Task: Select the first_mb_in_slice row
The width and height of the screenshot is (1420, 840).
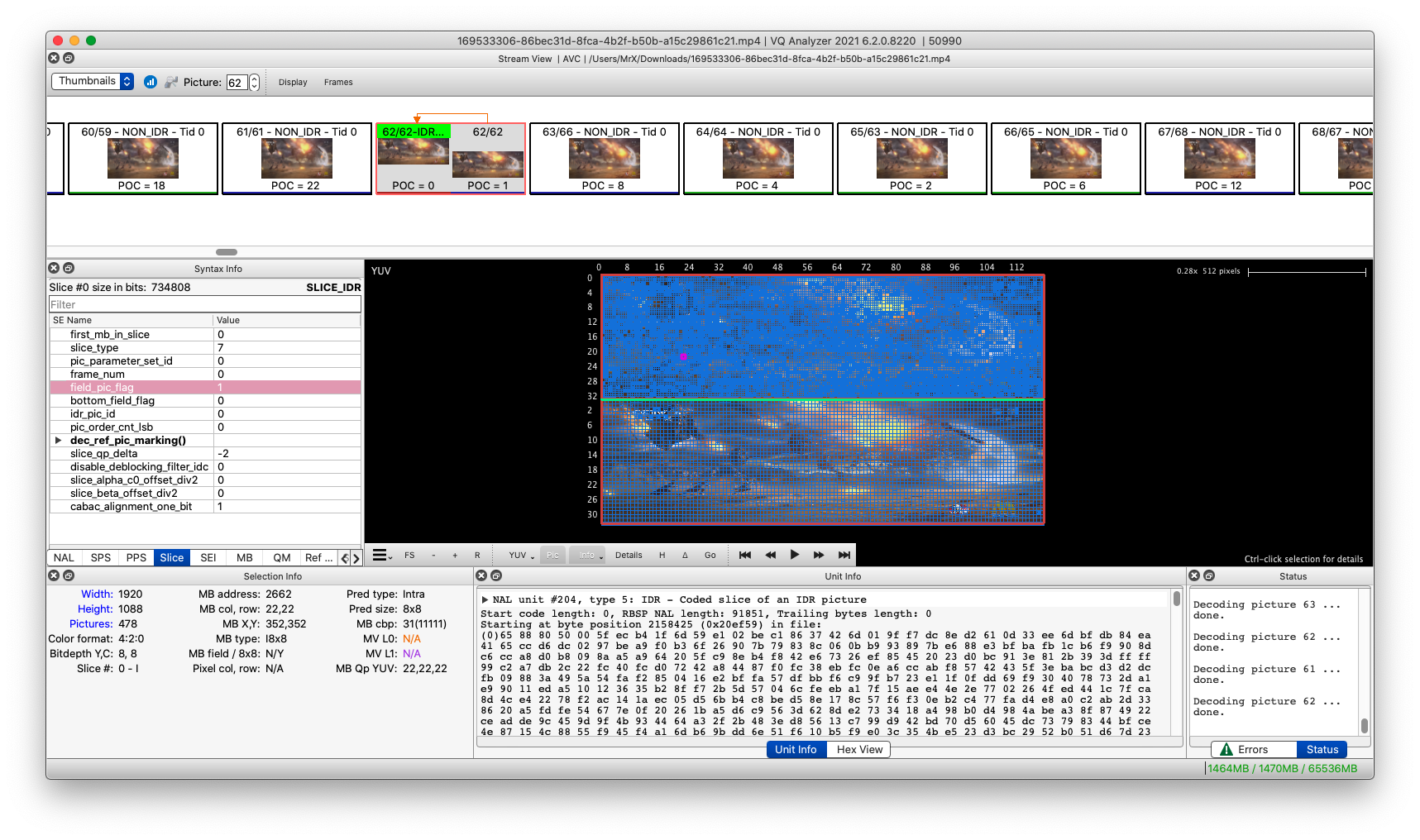Action: pyautogui.click(x=205, y=334)
